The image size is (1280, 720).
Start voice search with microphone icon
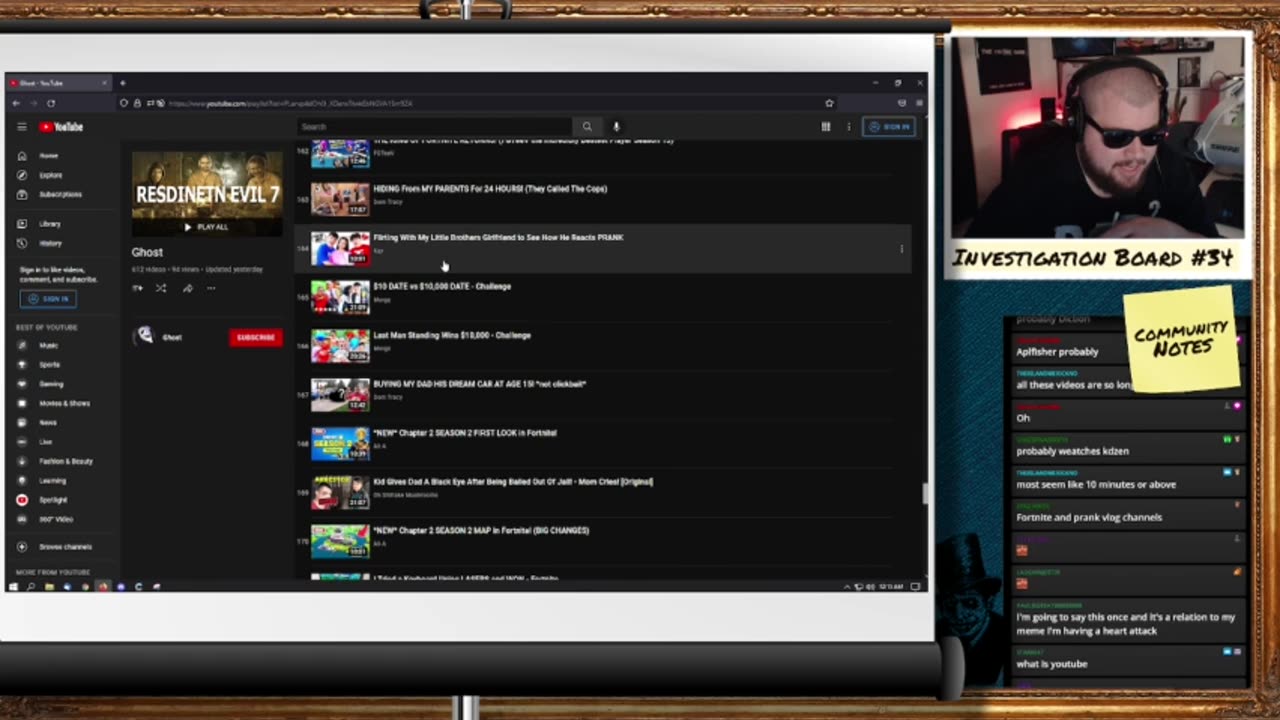pyautogui.click(x=616, y=127)
